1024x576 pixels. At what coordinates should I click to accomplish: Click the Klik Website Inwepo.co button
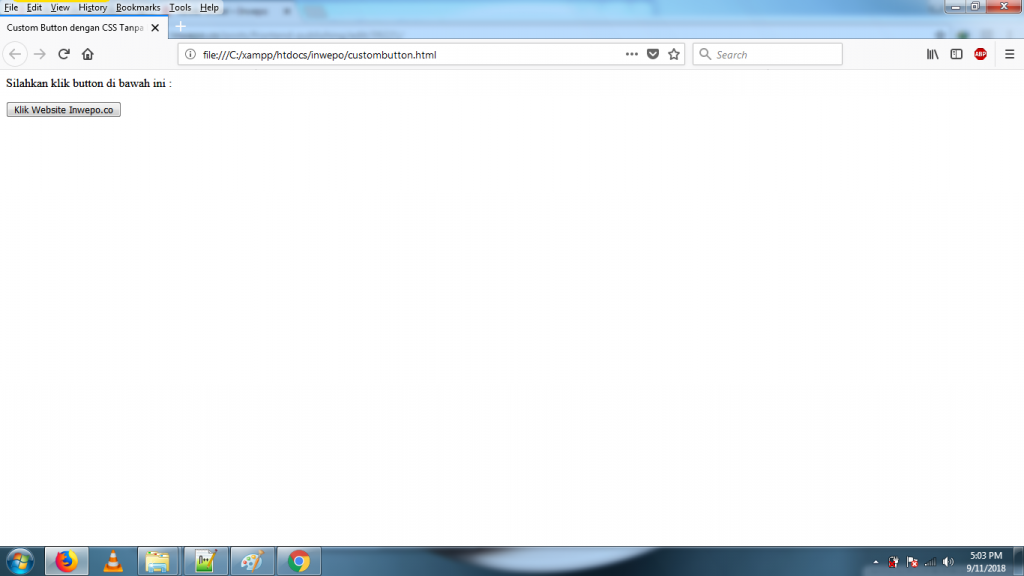pyautogui.click(x=63, y=110)
